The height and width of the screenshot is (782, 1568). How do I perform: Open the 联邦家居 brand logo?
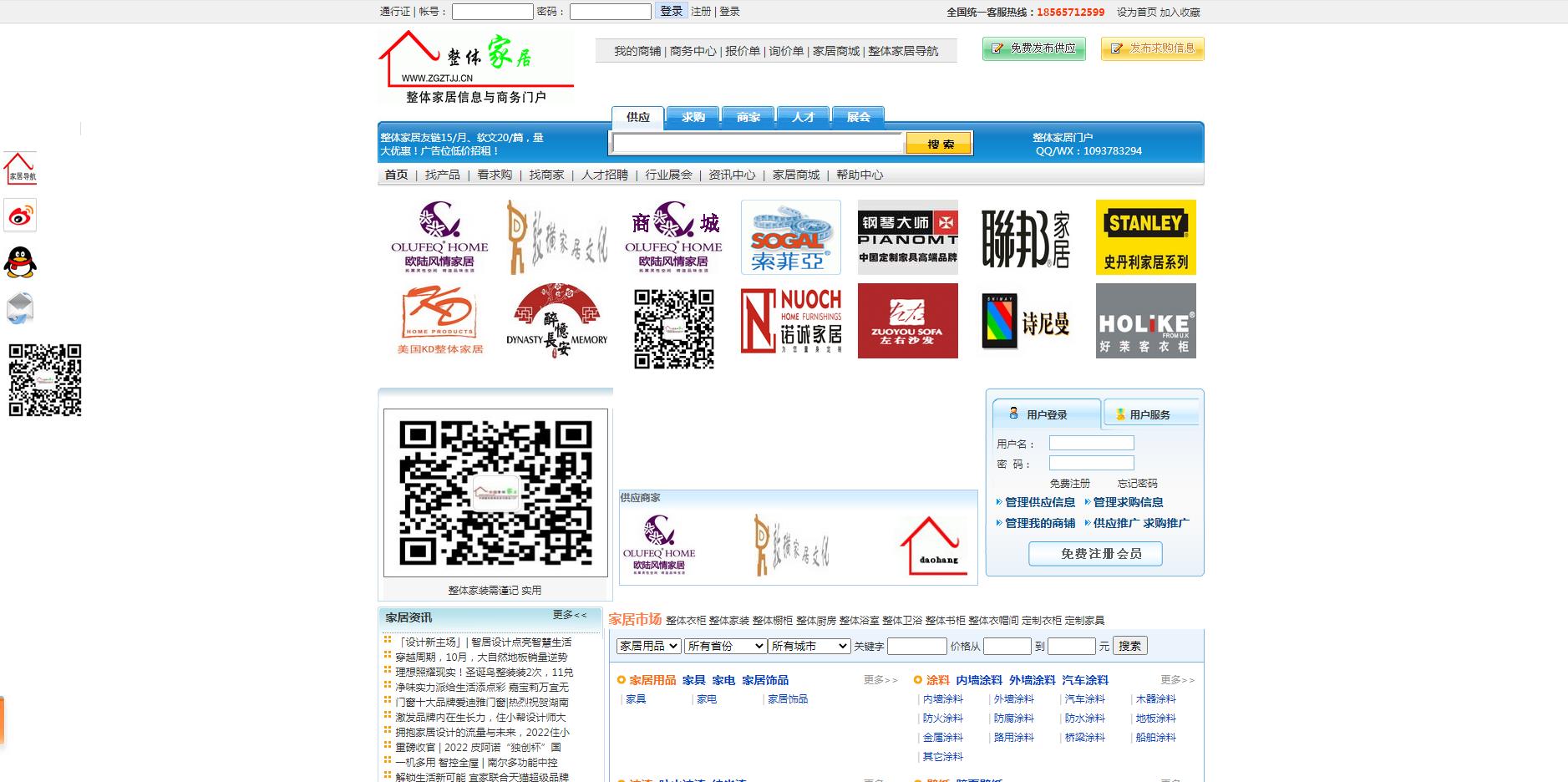pos(1026,237)
